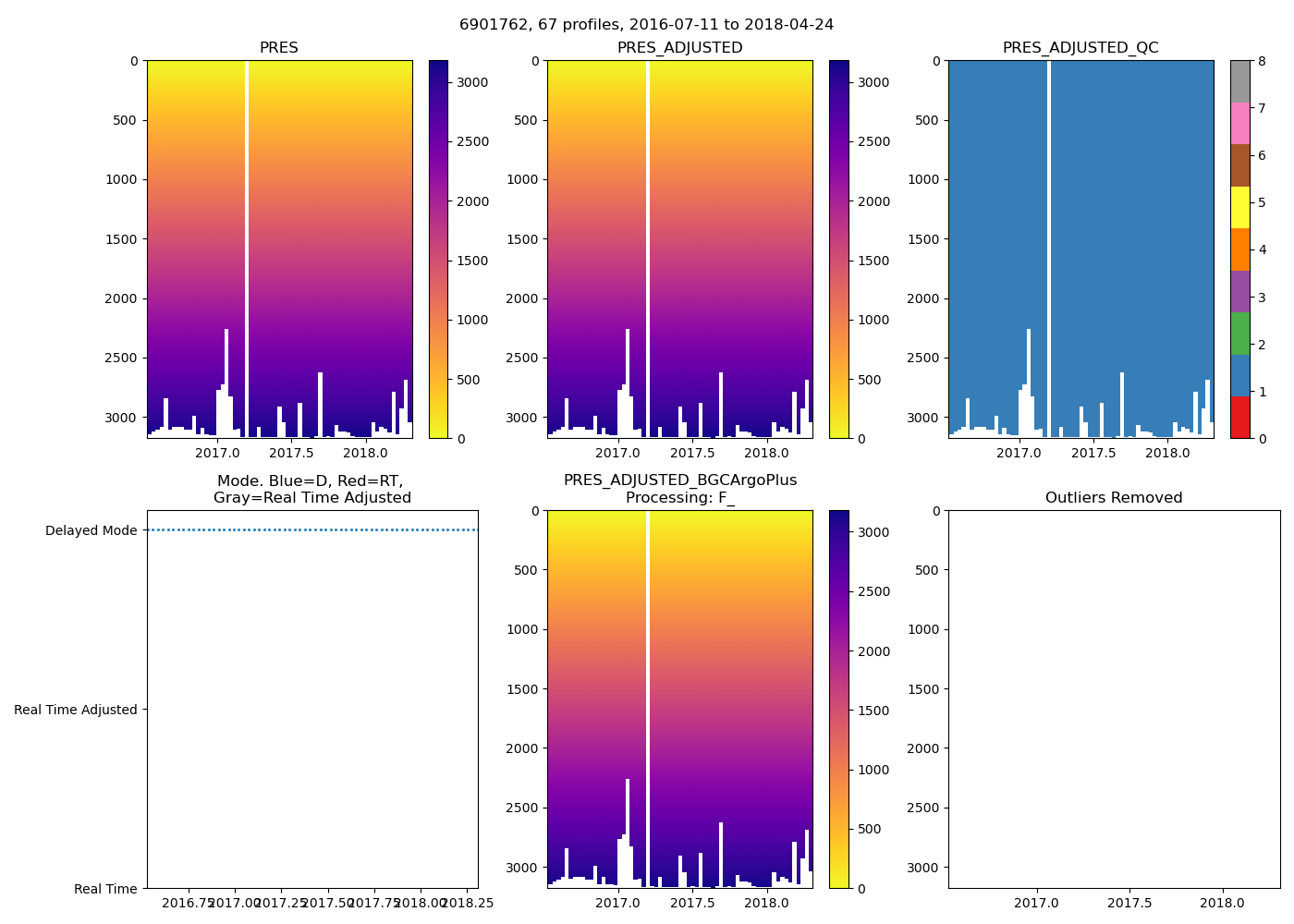The width and height of the screenshot is (1294, 924).
Task: Click the purple QC colorbar segment
Action: point(1239,291)
